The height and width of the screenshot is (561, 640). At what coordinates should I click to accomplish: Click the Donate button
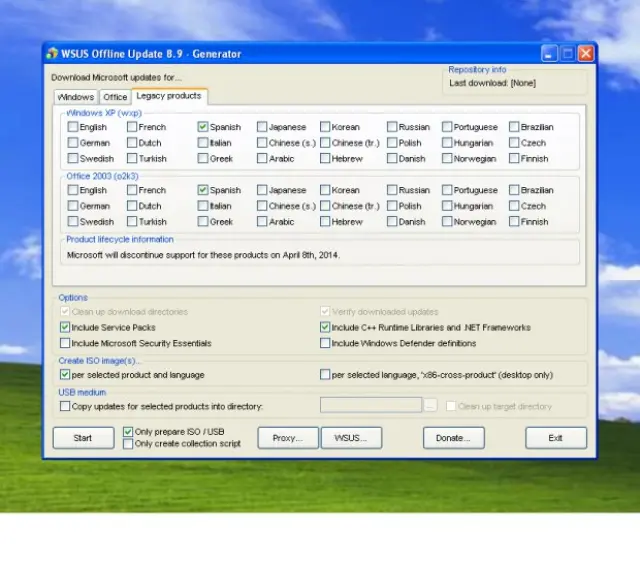tap(453, 438)
